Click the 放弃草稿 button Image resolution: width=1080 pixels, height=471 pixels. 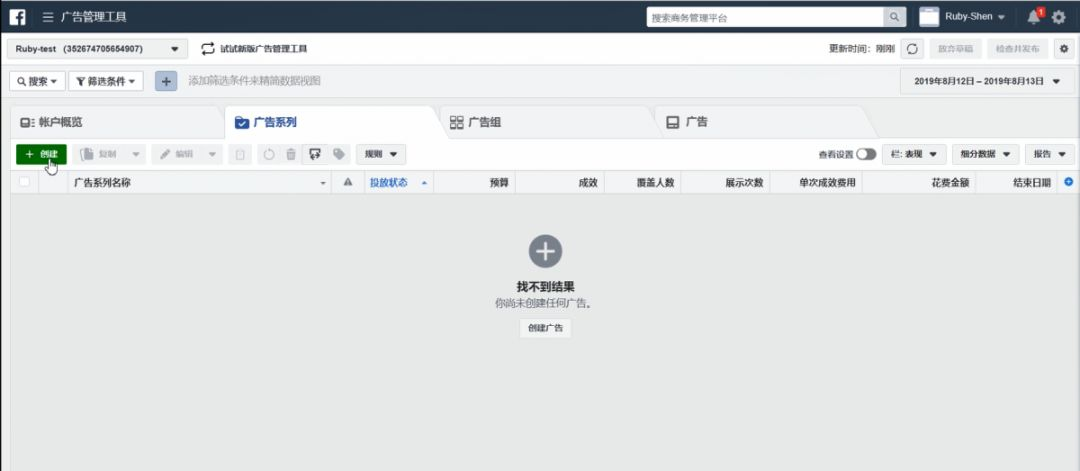(x=955, y=49)
